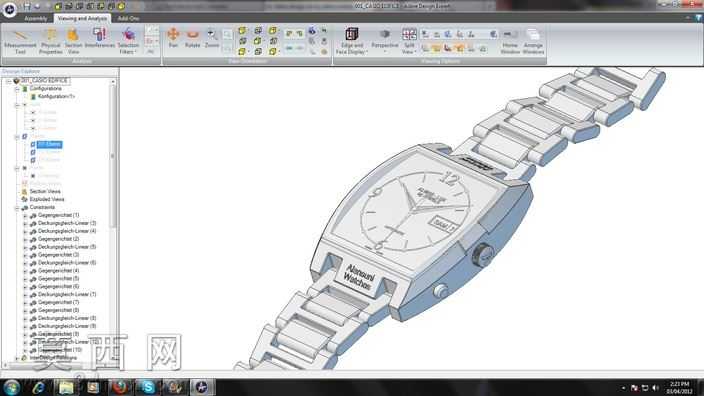Select Deckungsgleich-Linear (5) constraint
704x396 pixels.
coord(67,247)
